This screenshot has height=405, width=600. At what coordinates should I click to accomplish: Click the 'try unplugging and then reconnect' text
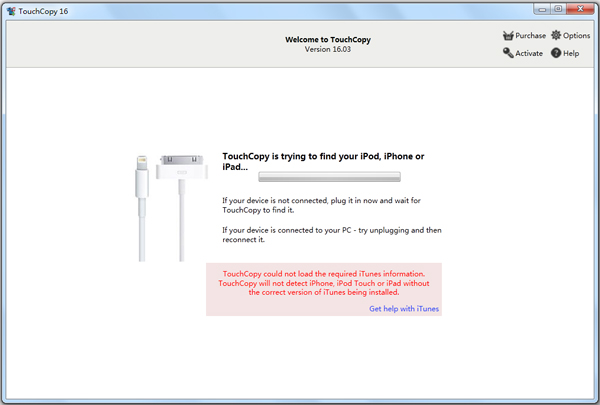[x=332, y=235]
